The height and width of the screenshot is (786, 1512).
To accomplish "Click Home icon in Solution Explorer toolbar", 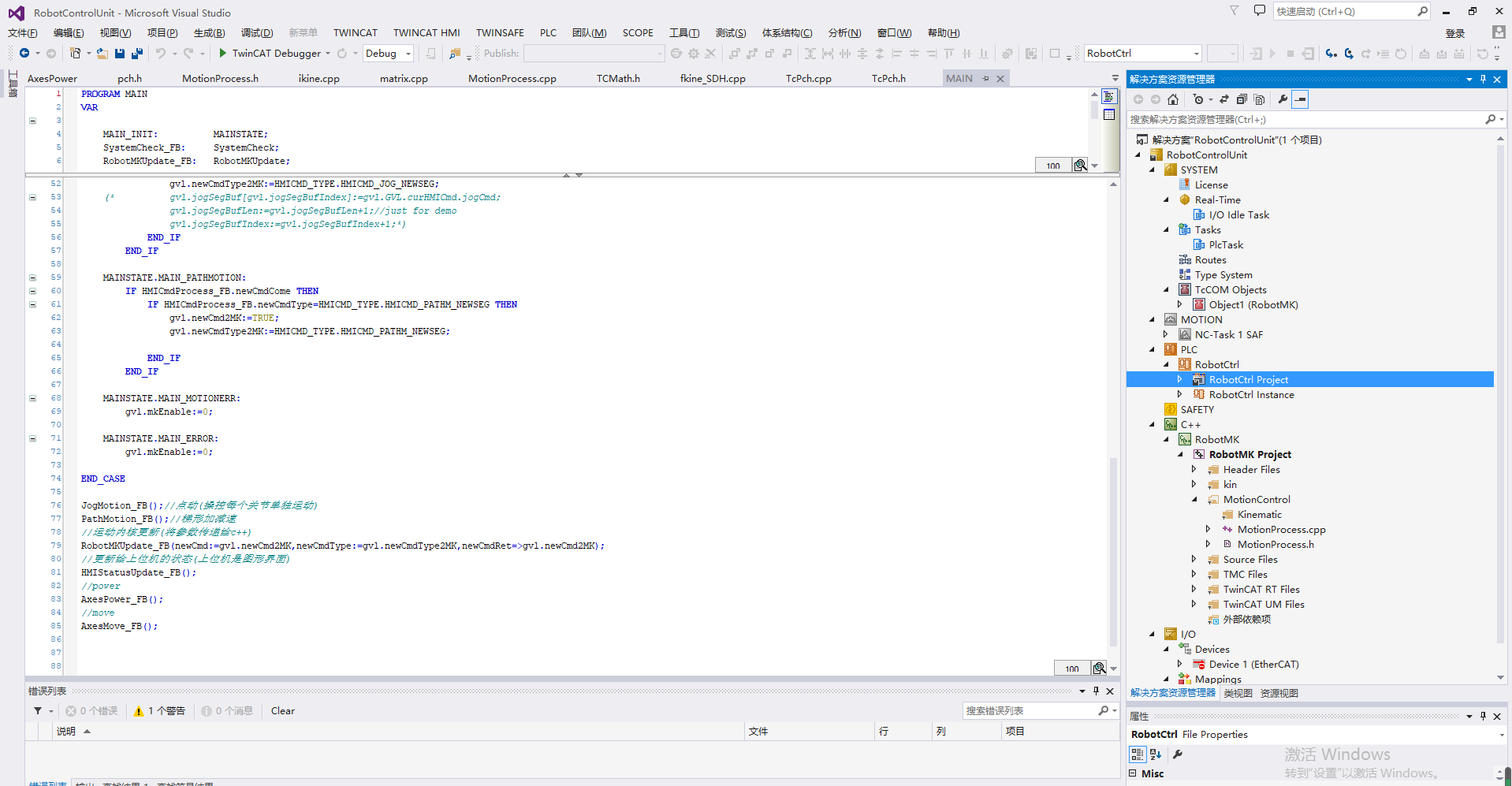I will point(1173,99).
